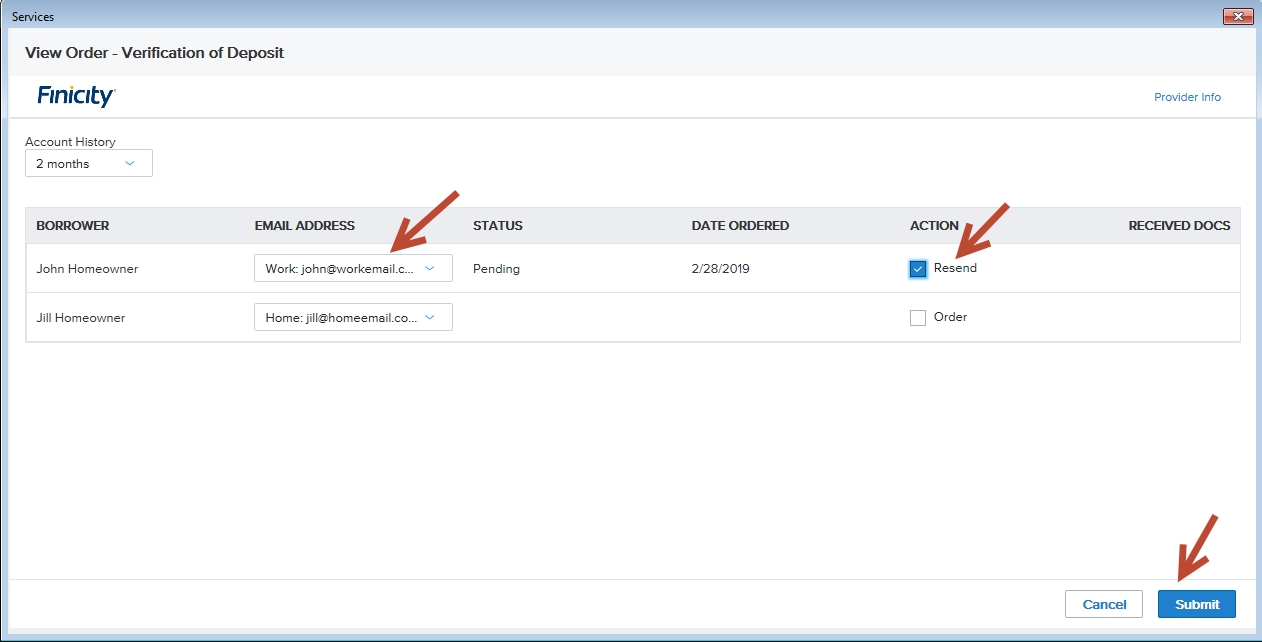Click the RECEIVED DOCS column header

click(x=1179, y=226)
